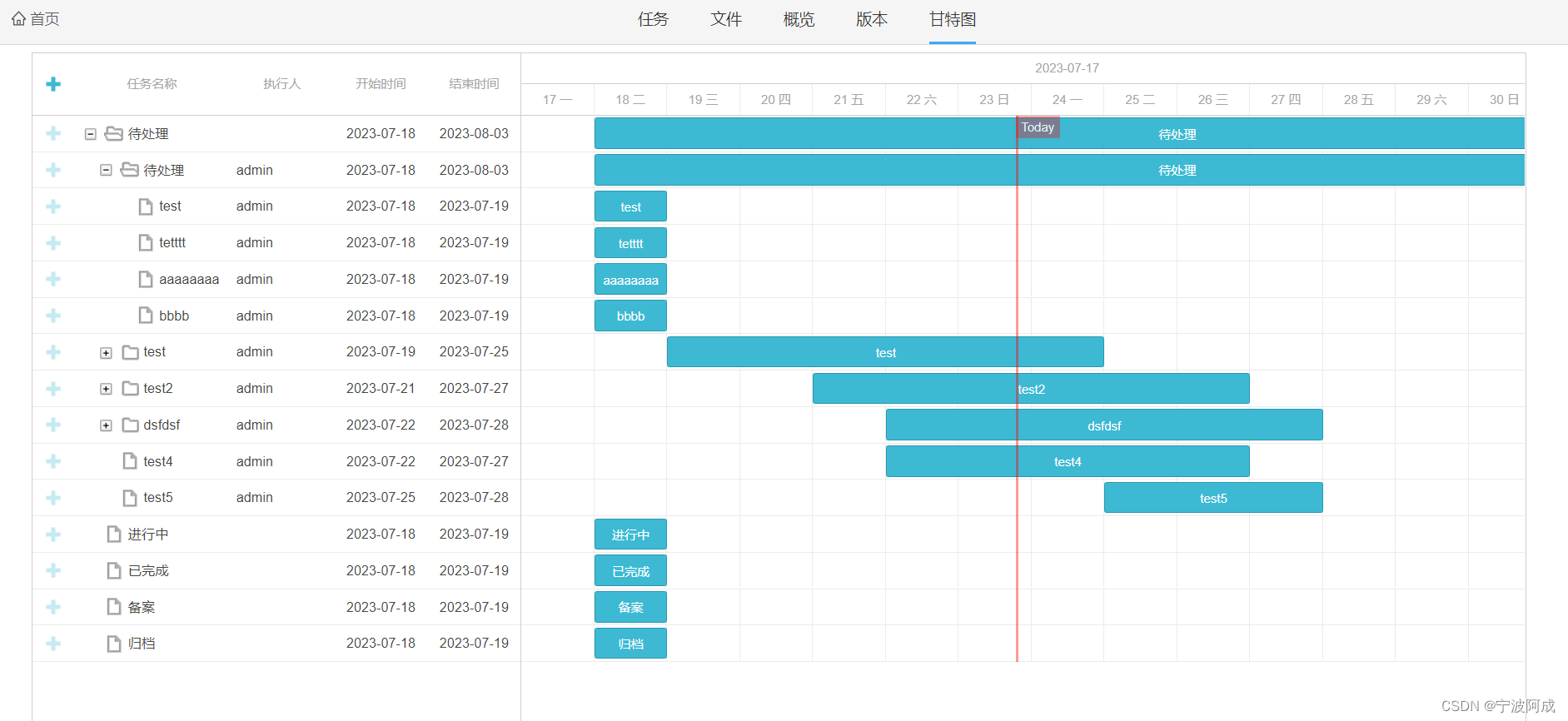Viewport: 1568px width, 721px height.
Task: Click the 备案 Gantt bar
Action: pyautogui.click(x=630, y=607)
